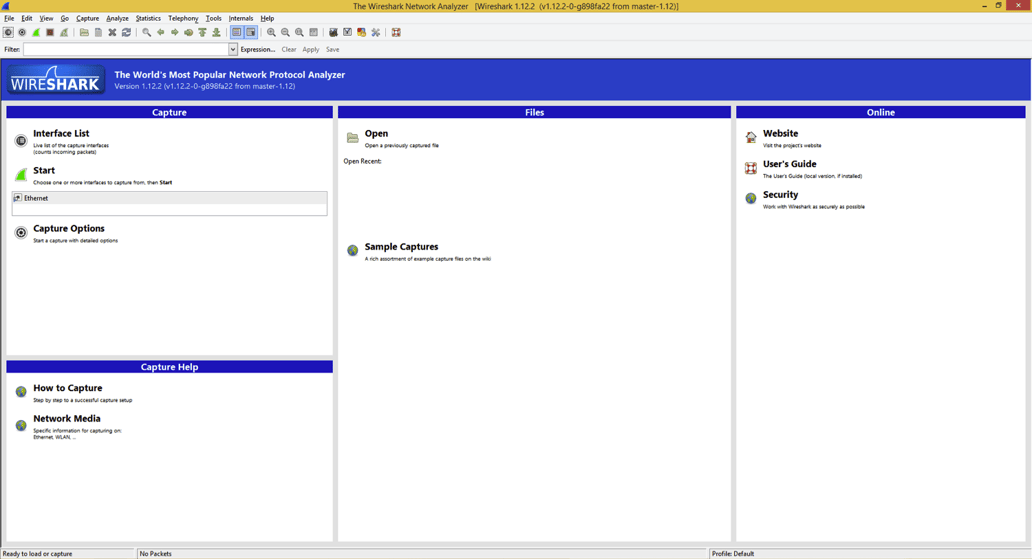Image resolution: width=1032 pixels, height=559 pixels.
Task: Click the capture options toolbar icon
Action: [x=22, y=32]
